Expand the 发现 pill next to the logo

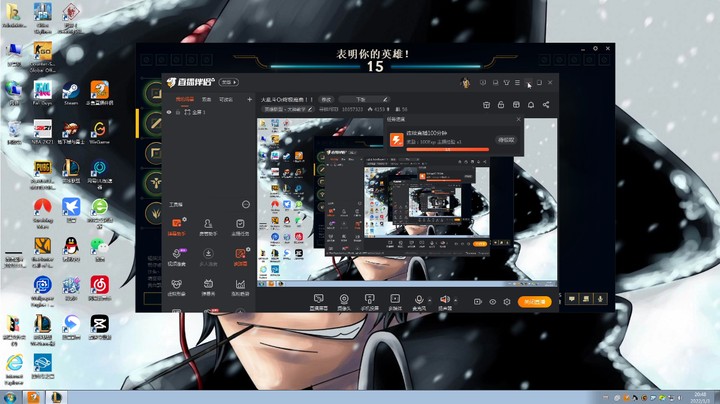click(x=229, y=82)
